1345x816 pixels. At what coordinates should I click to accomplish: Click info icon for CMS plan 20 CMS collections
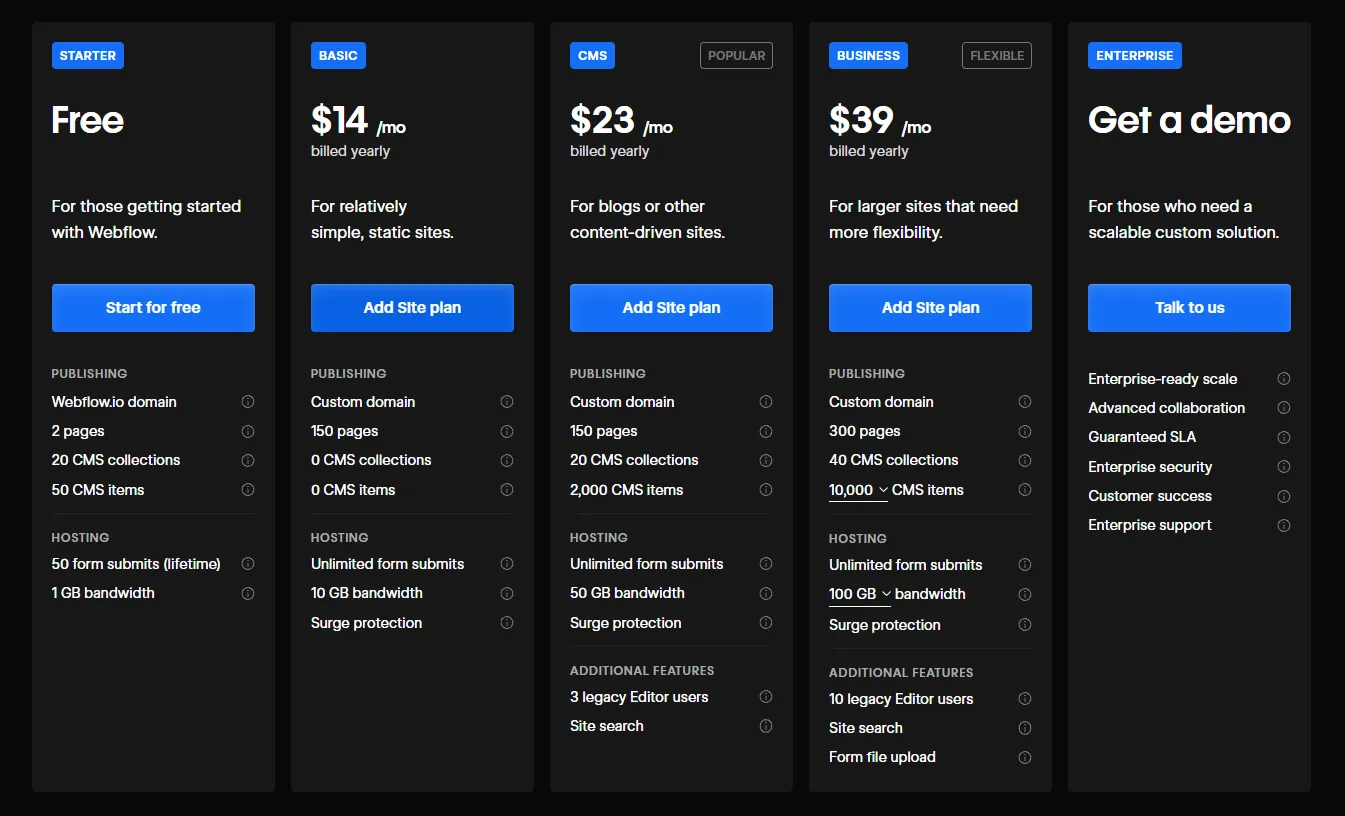click(x=766, y=460)
